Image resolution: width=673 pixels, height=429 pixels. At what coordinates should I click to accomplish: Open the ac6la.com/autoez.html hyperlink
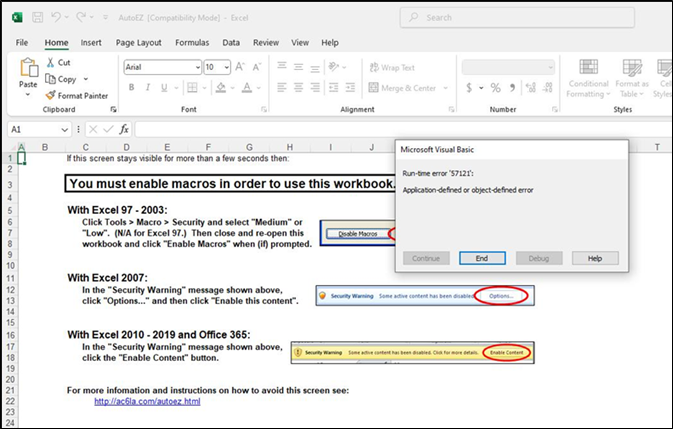tap(147, 401)
